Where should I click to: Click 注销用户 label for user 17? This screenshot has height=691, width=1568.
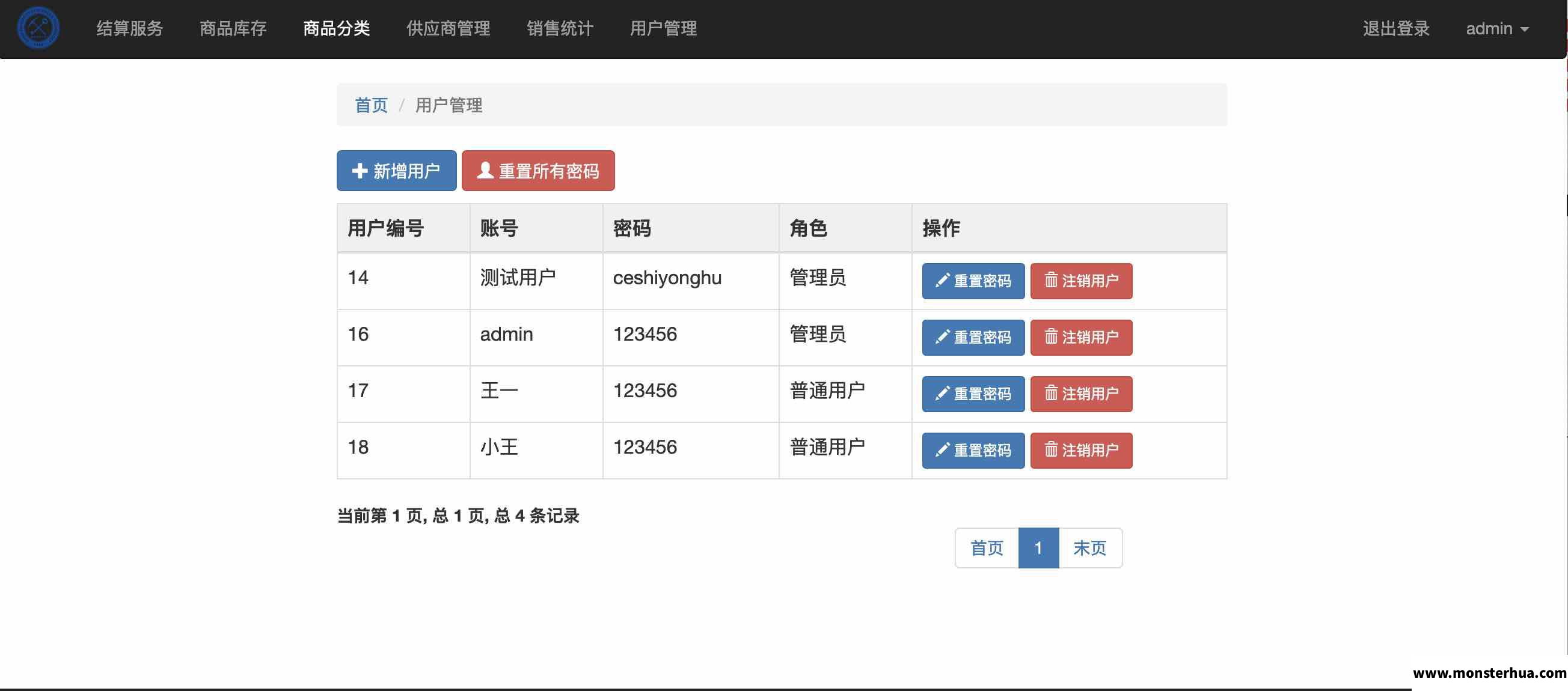click(x=1090, y=394)
